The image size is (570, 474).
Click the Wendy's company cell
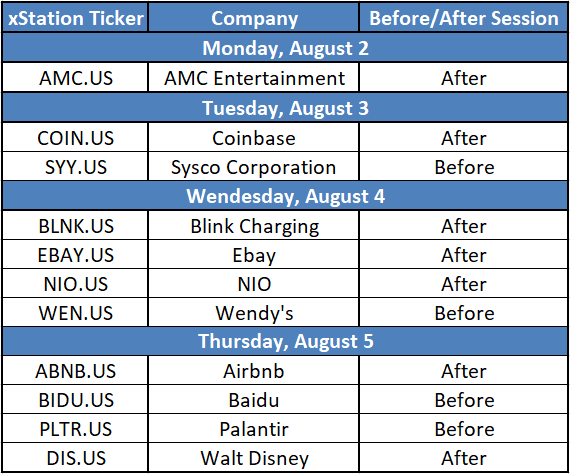[x=254, y=312]
